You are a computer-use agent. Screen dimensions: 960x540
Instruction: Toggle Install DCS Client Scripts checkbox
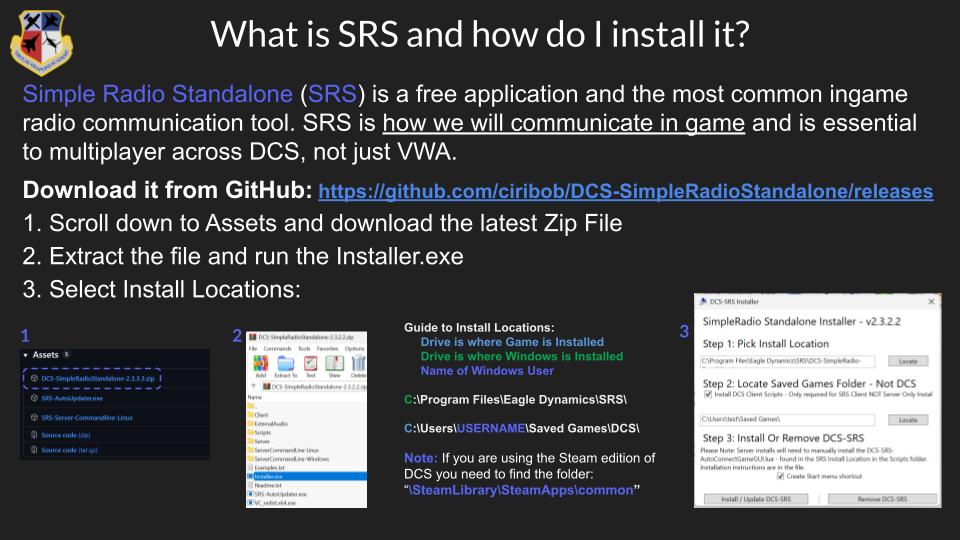coord(708,394)
